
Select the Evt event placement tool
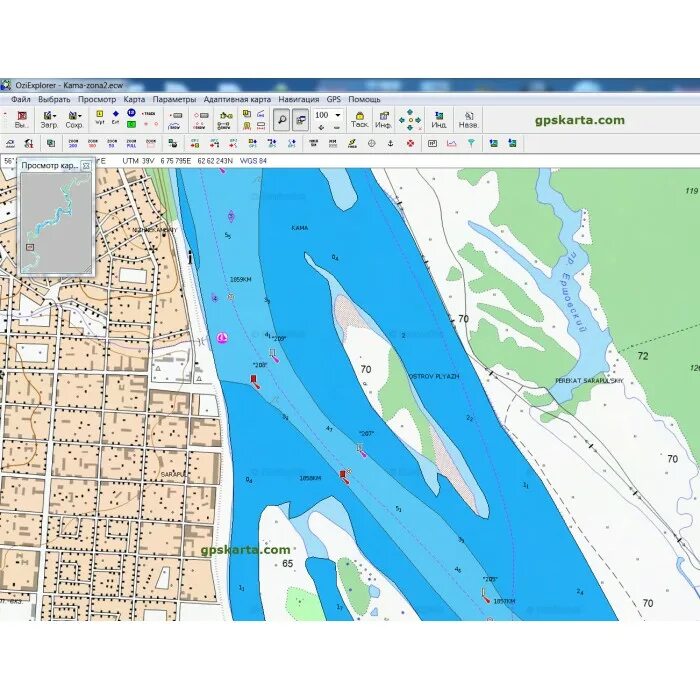(x=115, y=117)
